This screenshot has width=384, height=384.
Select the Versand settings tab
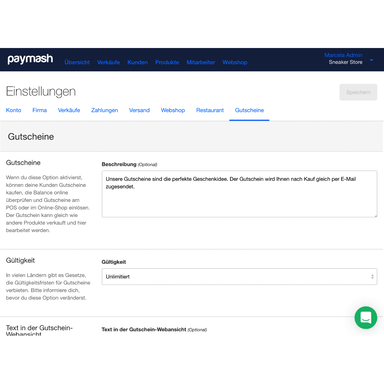[x=139, y=110]
